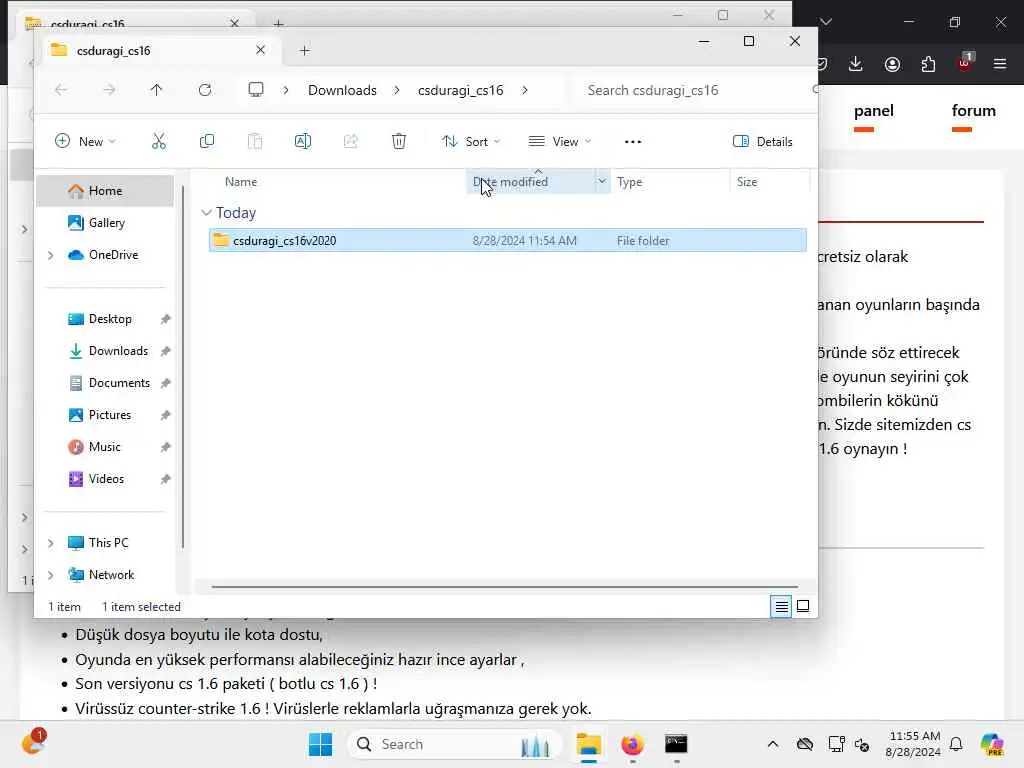Expand the Network tree node
The height and width of the screenshot is (768, 1024).
(50, 575)
